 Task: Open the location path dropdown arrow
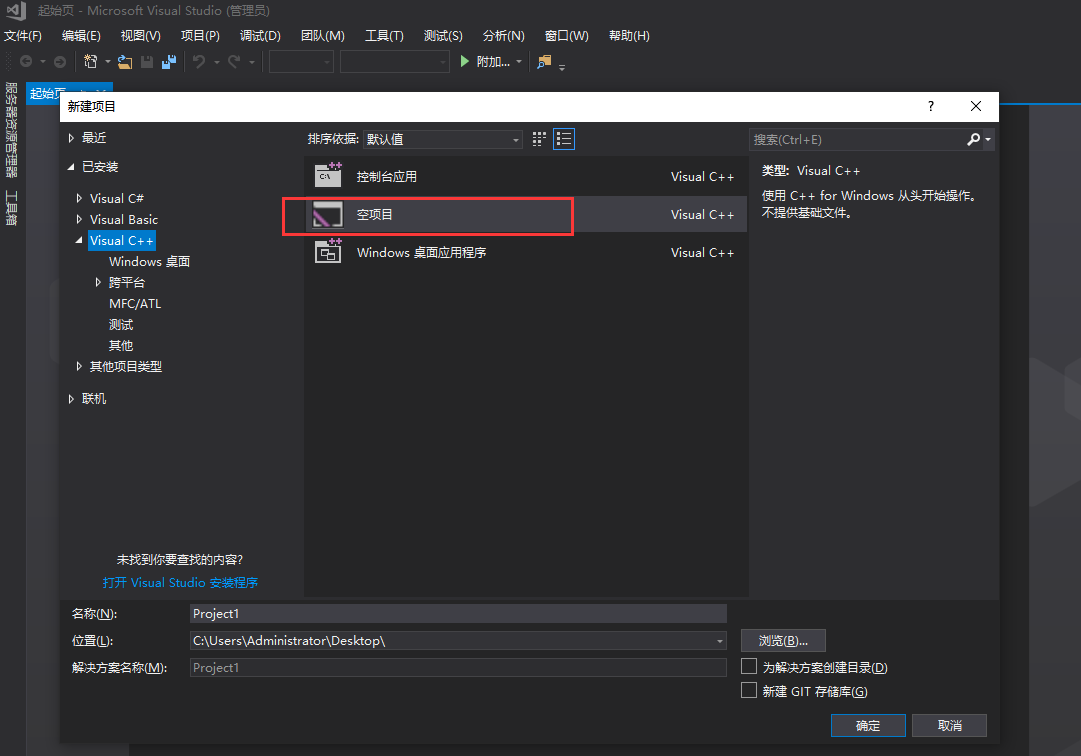(720, 641)
